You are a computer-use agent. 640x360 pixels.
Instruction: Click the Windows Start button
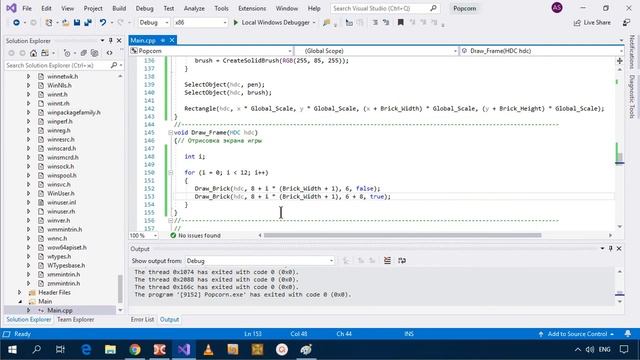tap(12, 349)
